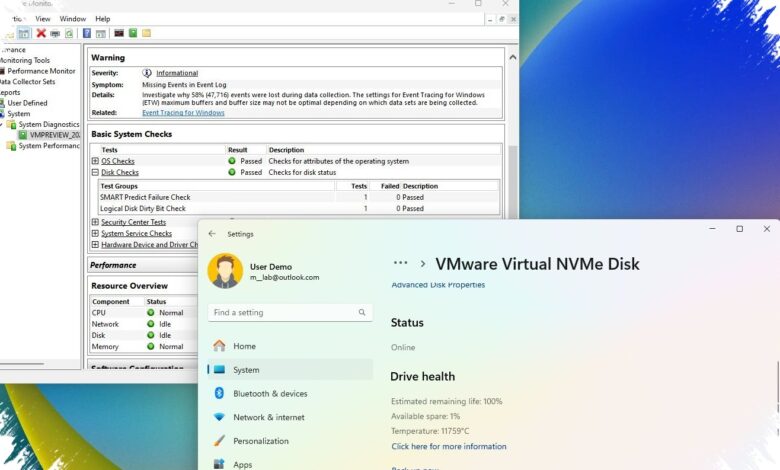Open the Disk Checks link

coord(120,172)
